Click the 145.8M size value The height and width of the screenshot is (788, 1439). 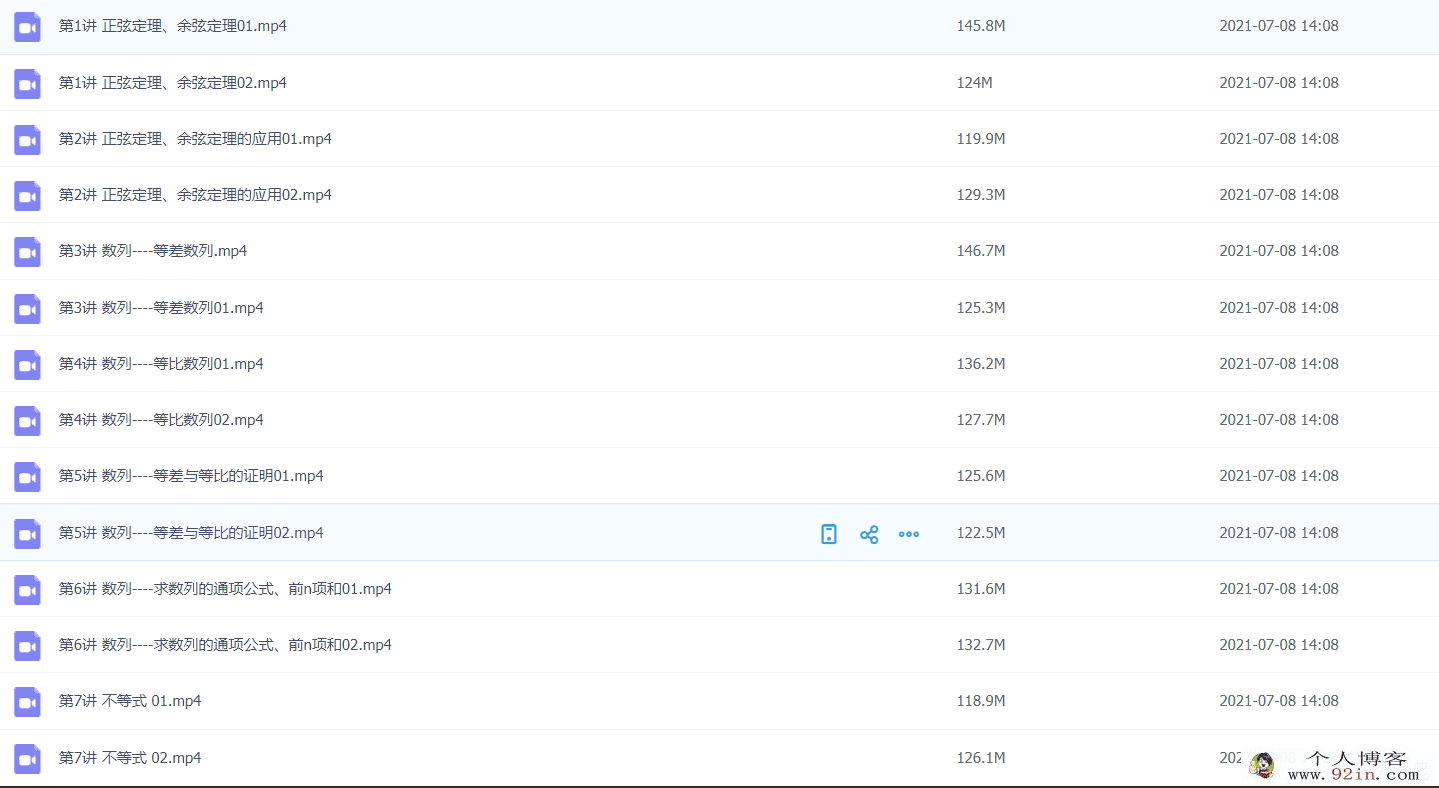[x=981, y=26]
